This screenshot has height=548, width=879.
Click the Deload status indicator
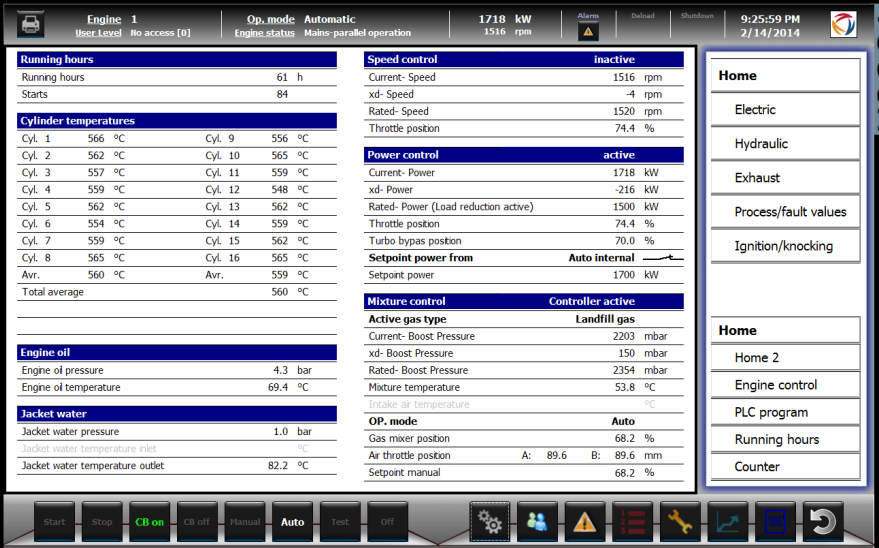tap(642, 16)
